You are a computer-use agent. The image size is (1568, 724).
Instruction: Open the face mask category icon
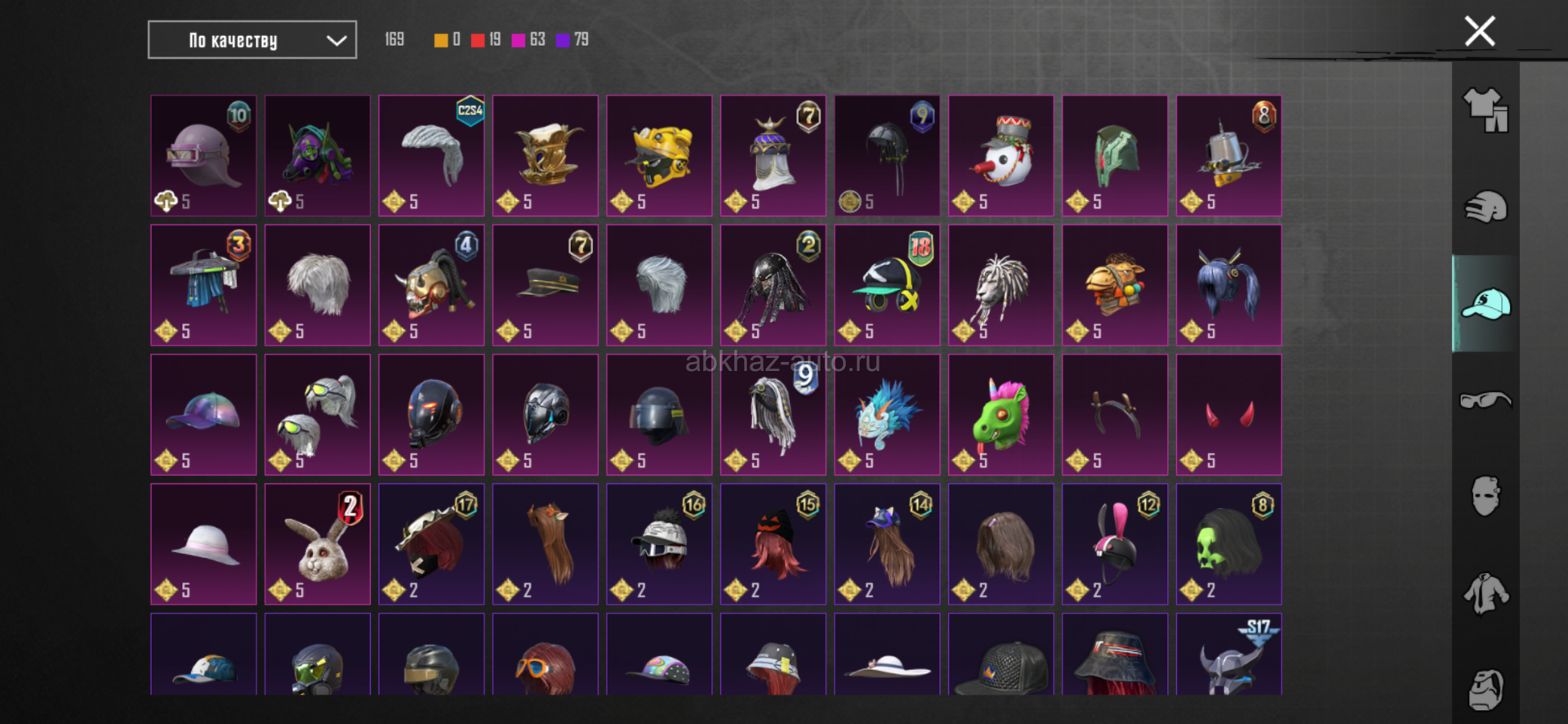coord(1486,496)
